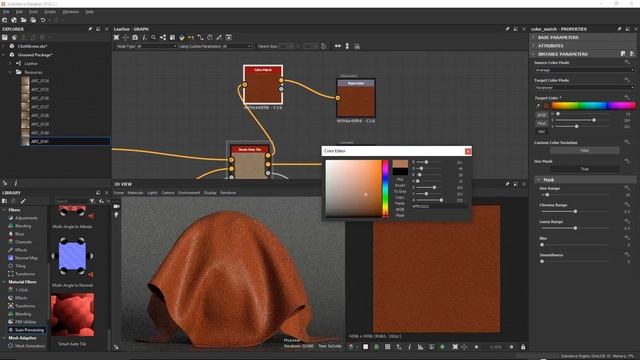
Task: Open the Environment menu in 3D View
Action: 189,193
